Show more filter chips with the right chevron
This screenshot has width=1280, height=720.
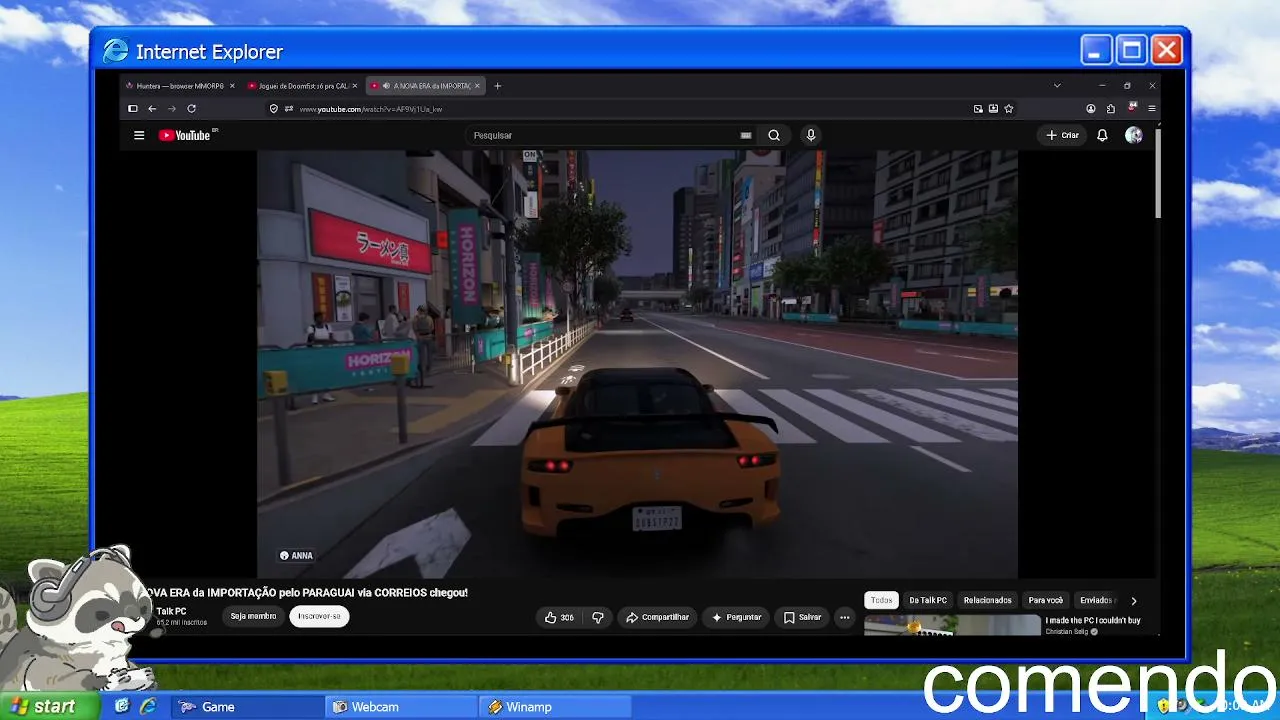point(1133,601)
